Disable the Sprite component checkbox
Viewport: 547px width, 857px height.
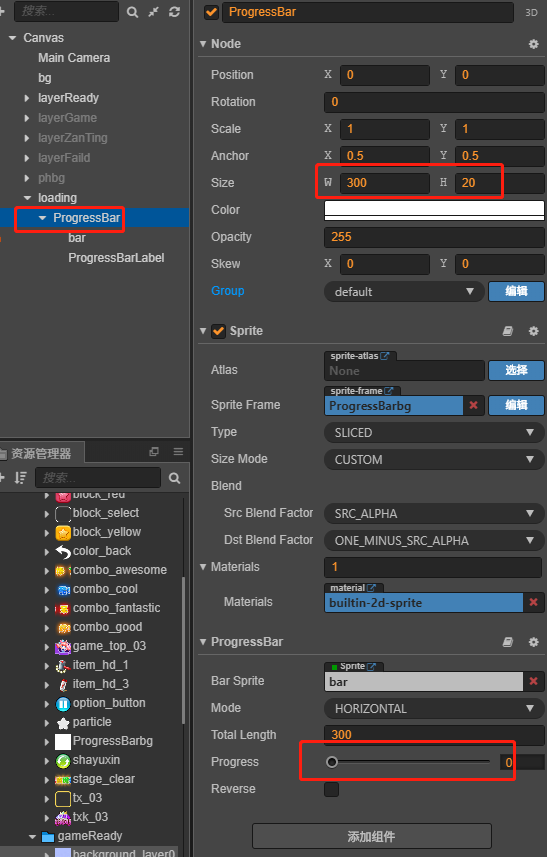point(219,331)
